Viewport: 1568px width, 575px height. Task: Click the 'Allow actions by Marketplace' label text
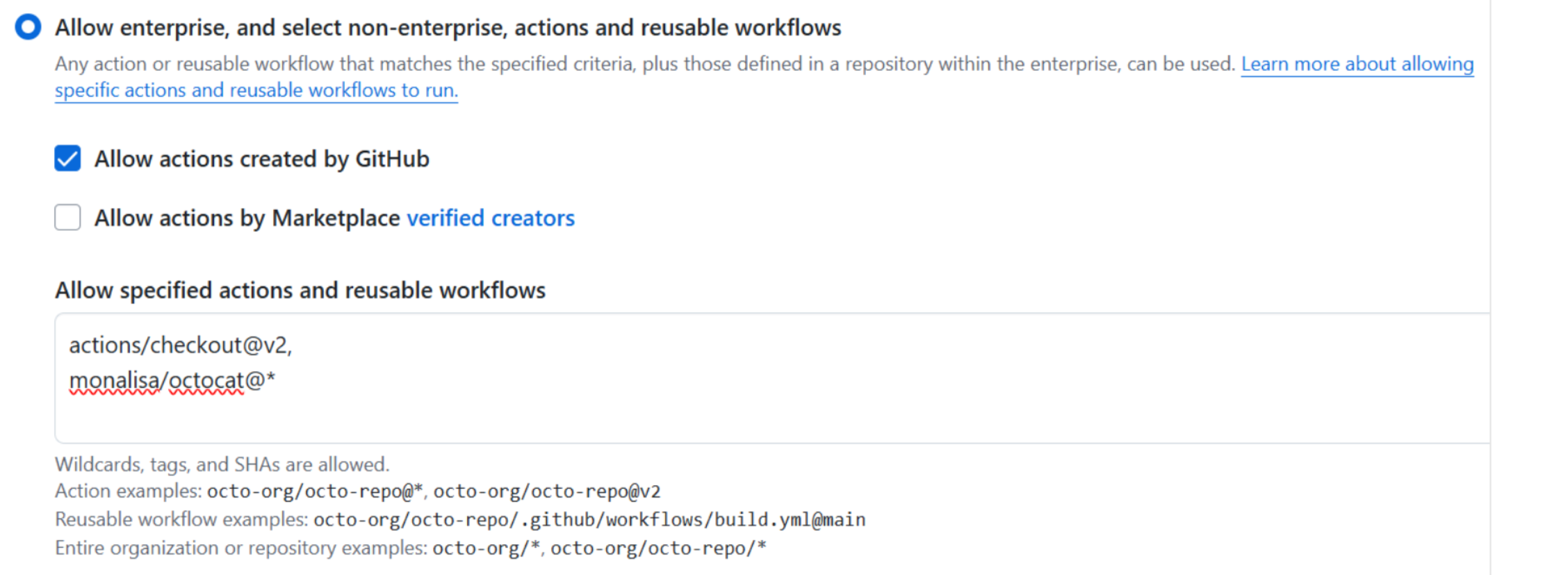pyautogui.click(x=247, y=218)
